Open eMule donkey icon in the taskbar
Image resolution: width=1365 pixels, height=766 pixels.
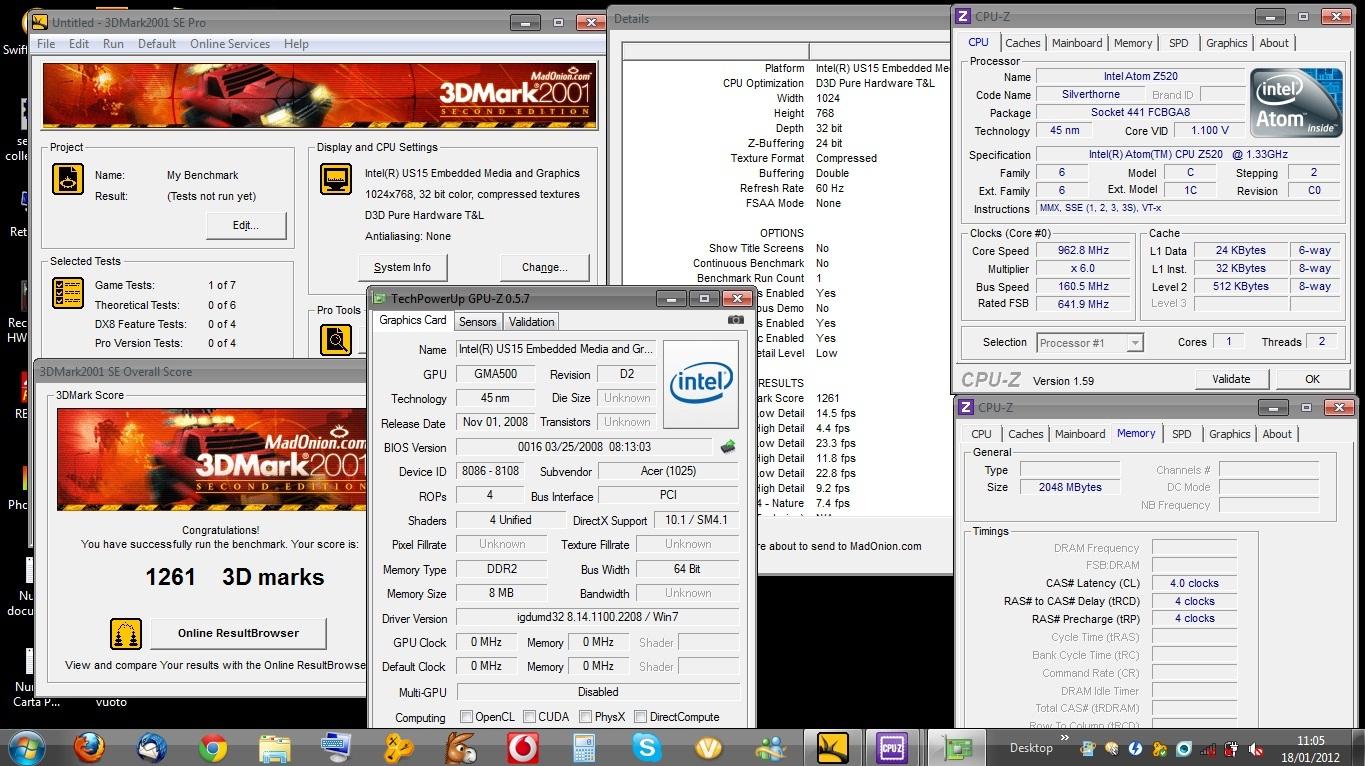(x=461, y=747)
